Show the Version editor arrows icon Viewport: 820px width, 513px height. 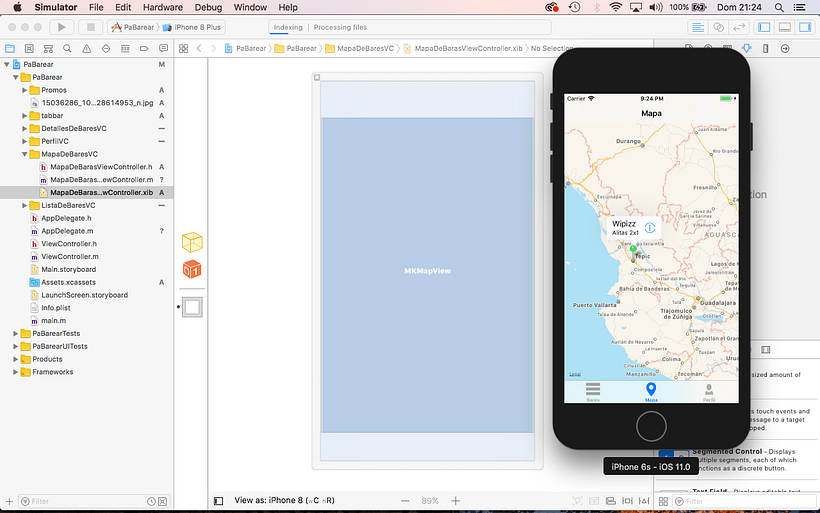coord(739,27)
